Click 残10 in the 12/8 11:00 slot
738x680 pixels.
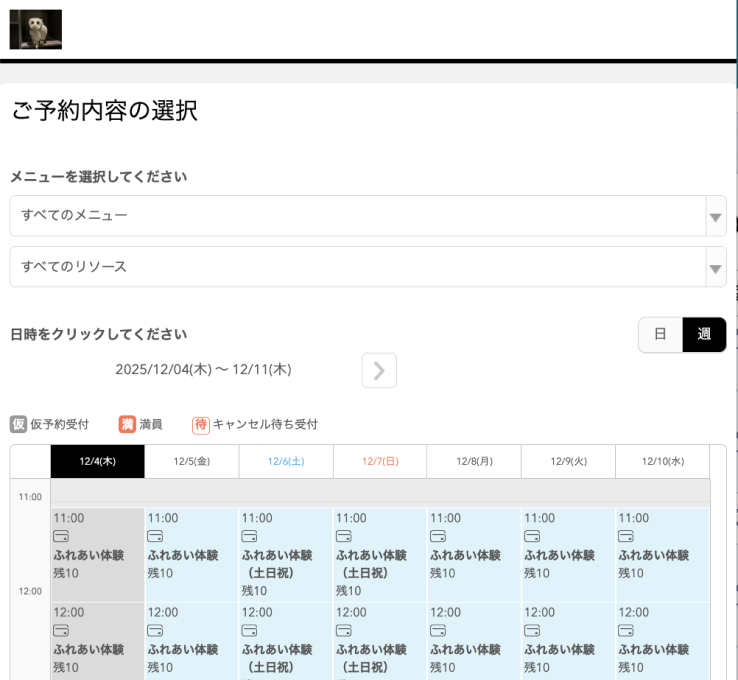pyautogui.click(x=442, y=573)
